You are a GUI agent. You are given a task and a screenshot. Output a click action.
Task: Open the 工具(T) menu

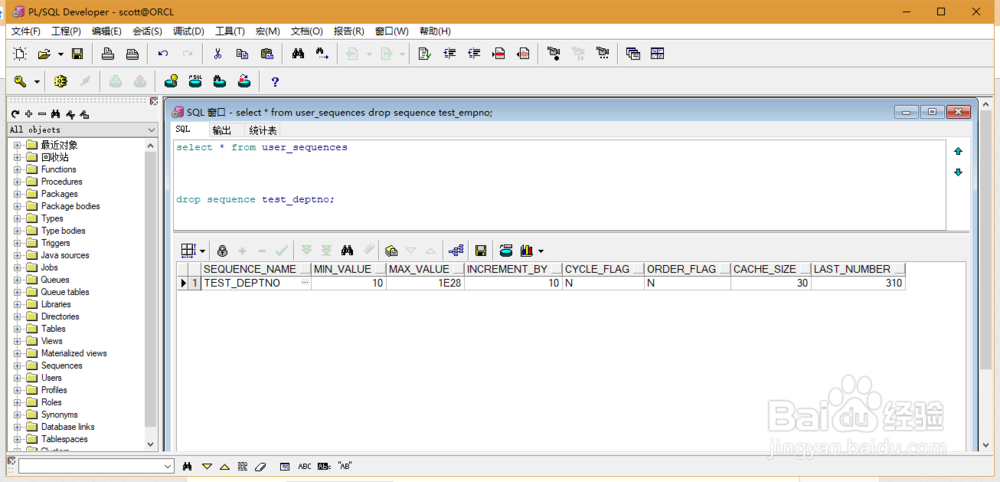tap(230, 31)
